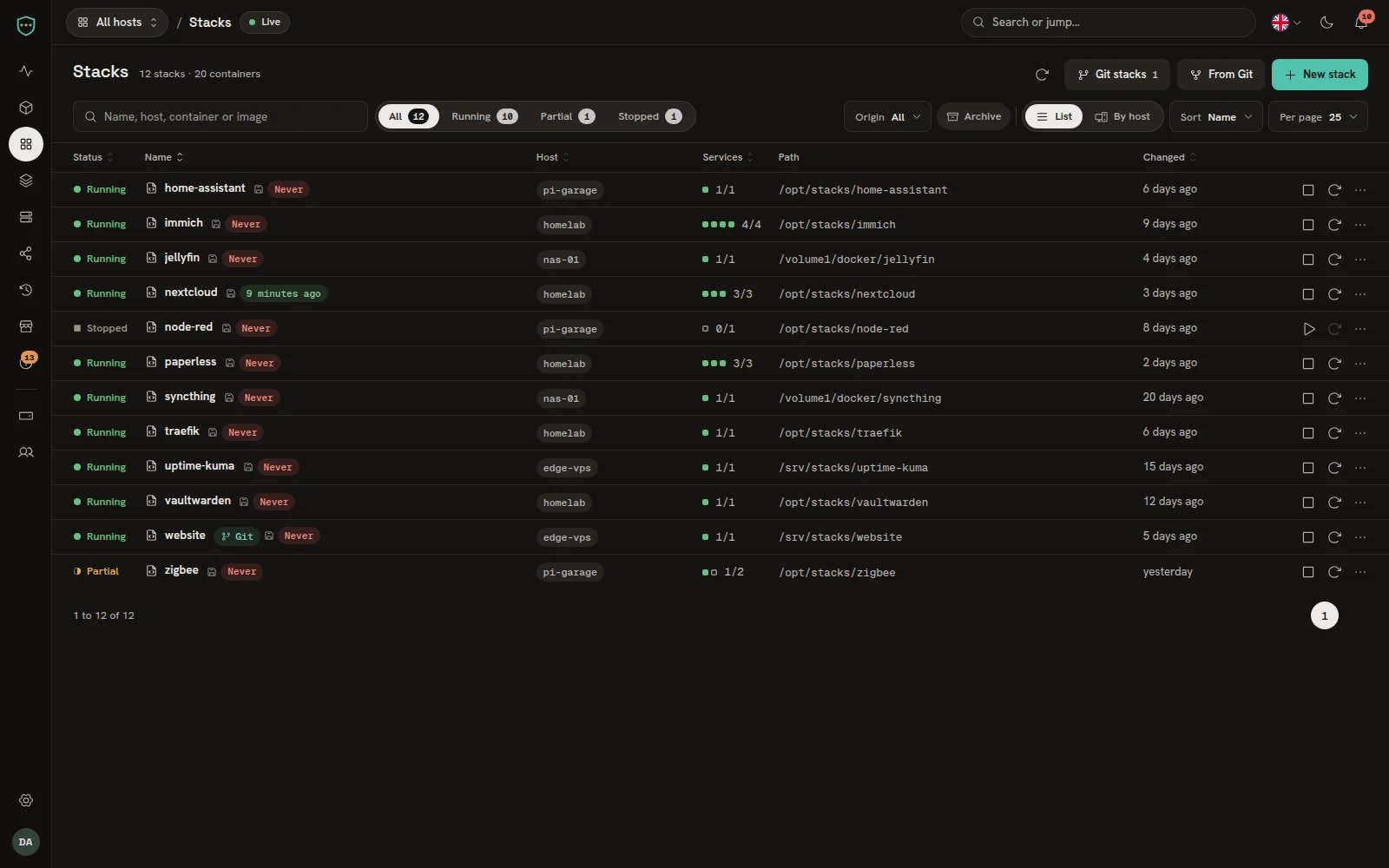Open the users sidebar icon

26,452
